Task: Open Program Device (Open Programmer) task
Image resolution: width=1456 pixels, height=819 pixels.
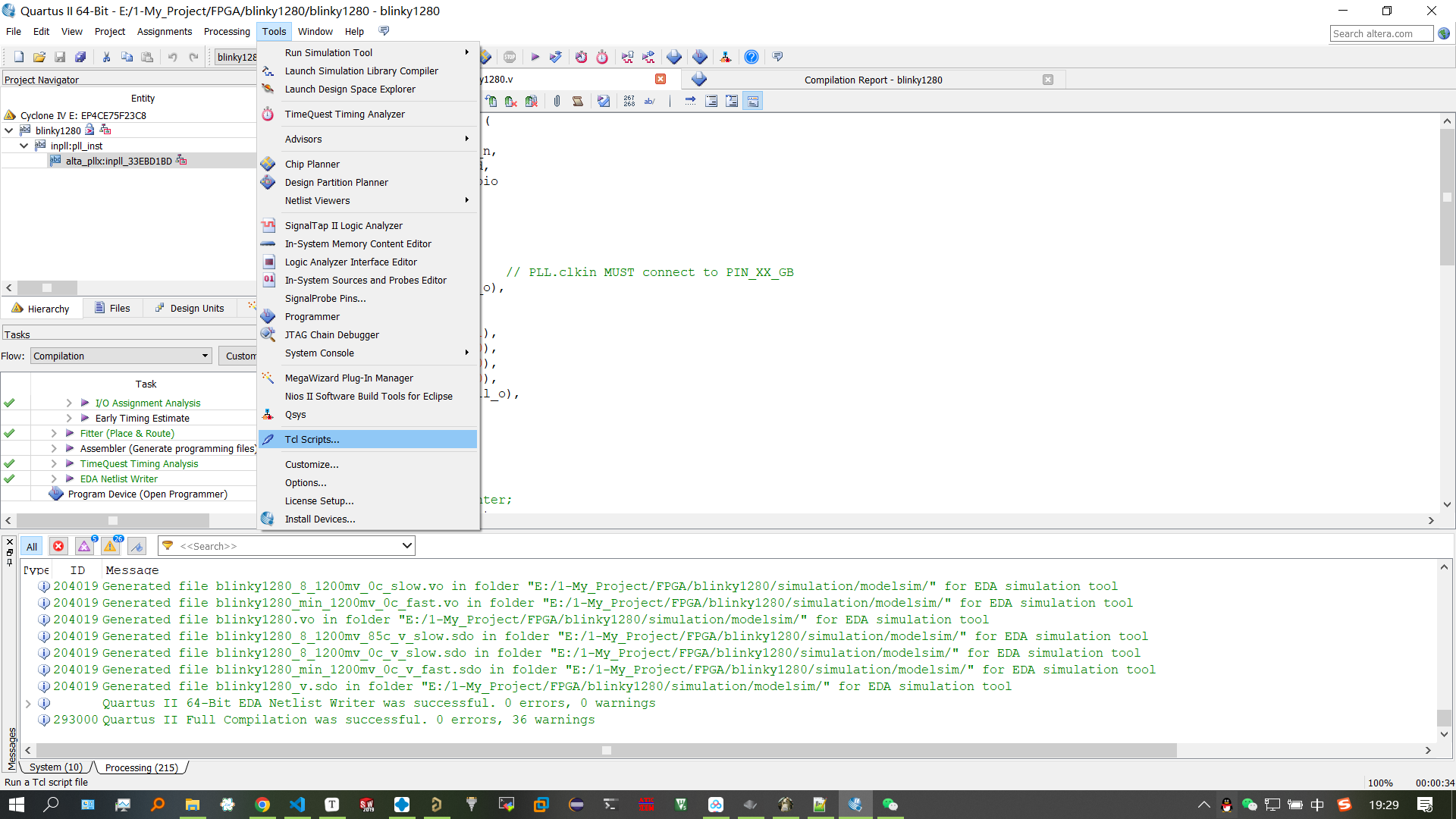Action: (x=147, y=494)
